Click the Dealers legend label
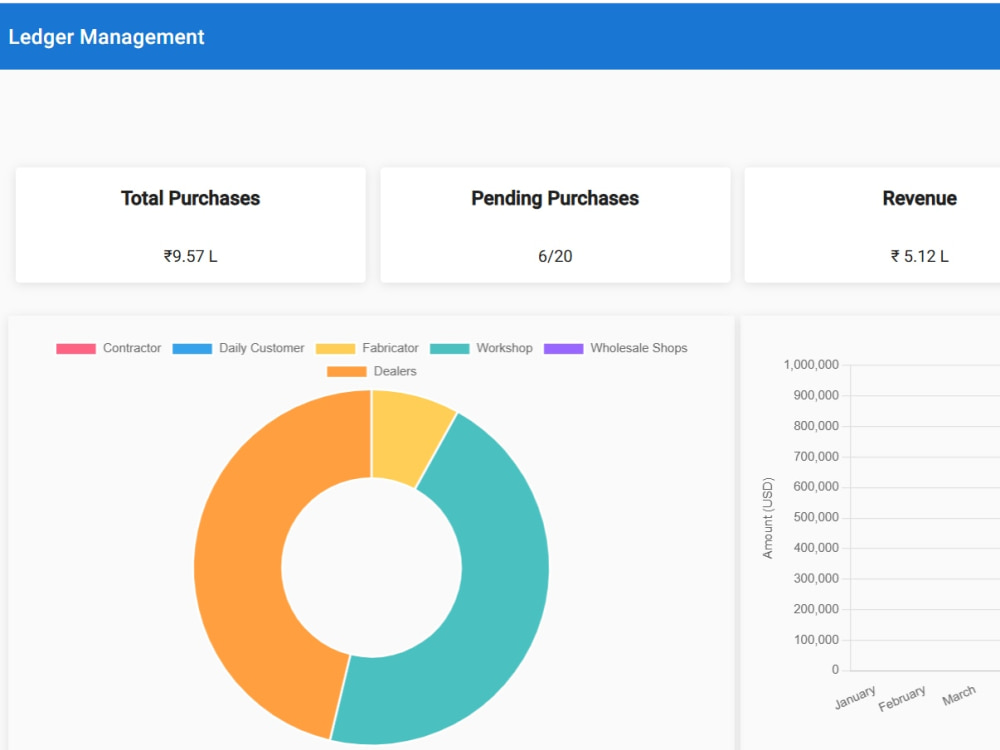The width and height of the screenshot is (1000, 750). point(395,371)
